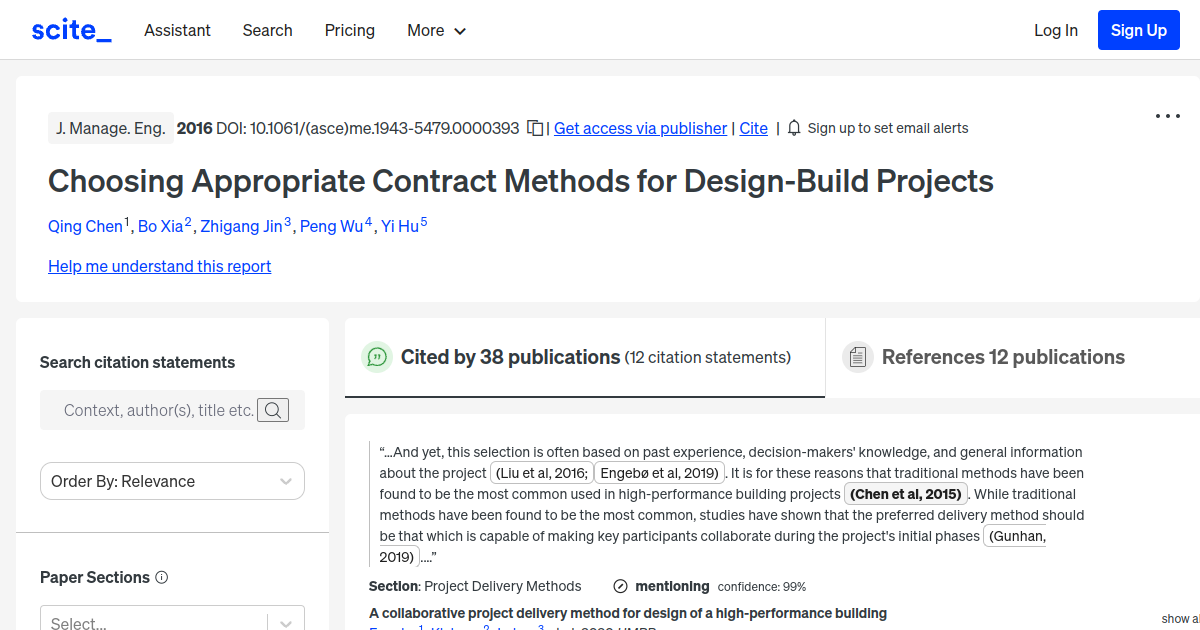The height and width of the screenshot is (630, 1200).
Task: Open the Order By Relevance dropdown
Action: (172, 481)
